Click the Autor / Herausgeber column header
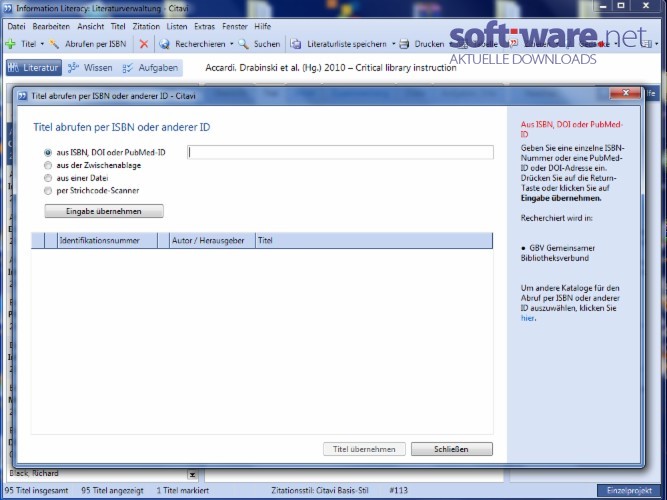Screen dimensions: 667x500 [212, 240]
